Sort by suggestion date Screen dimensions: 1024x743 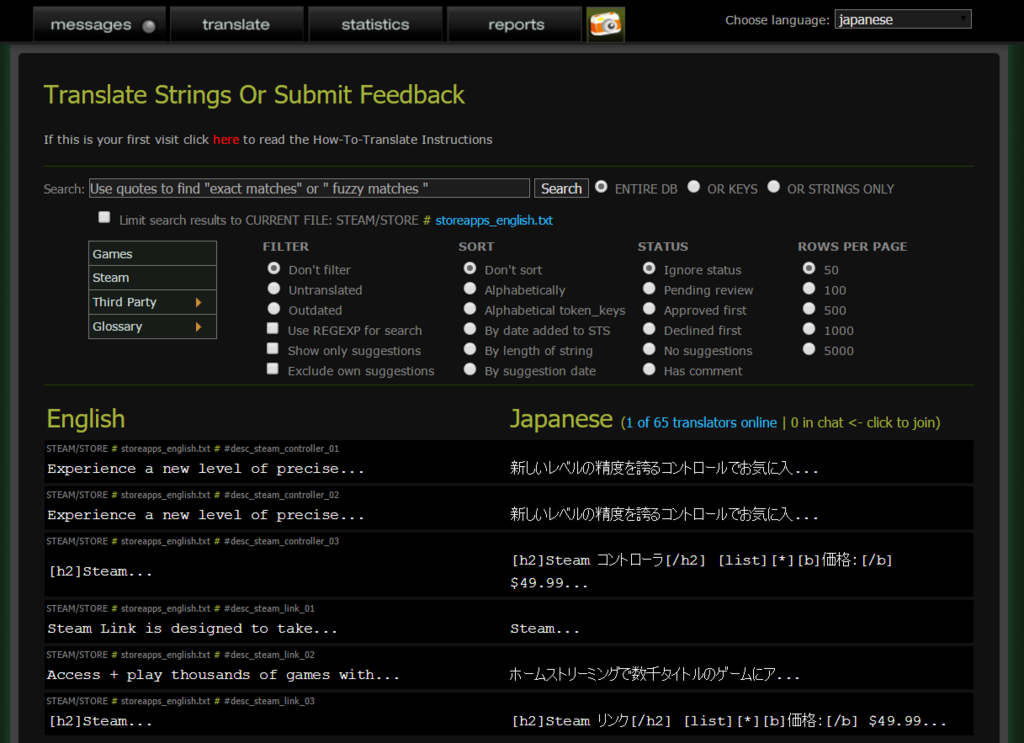(470, 370)
